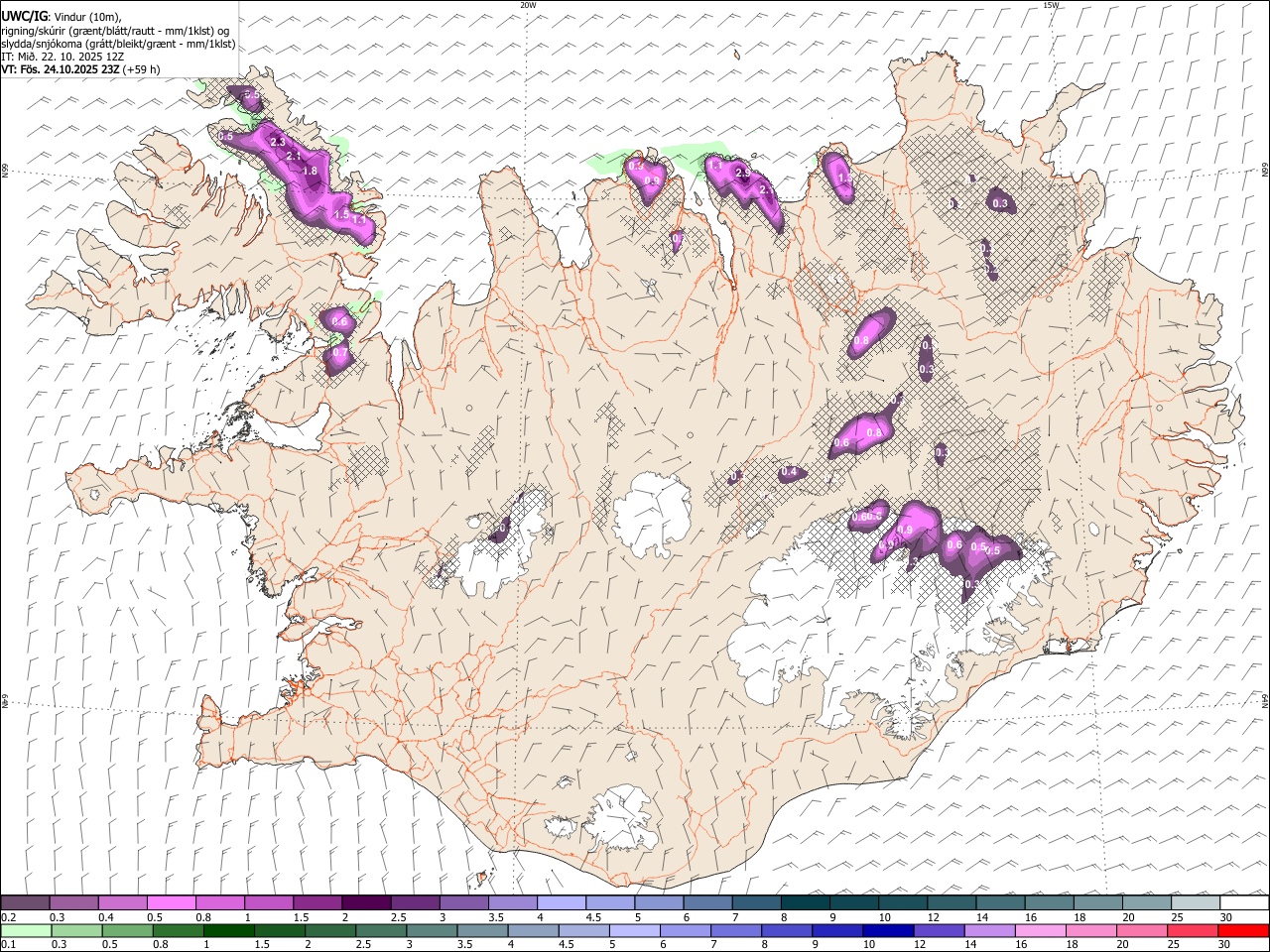This screenshot has width=1270, height=952.
Task: Click the 1.8 precipitation value label
Action: point(310,171)
